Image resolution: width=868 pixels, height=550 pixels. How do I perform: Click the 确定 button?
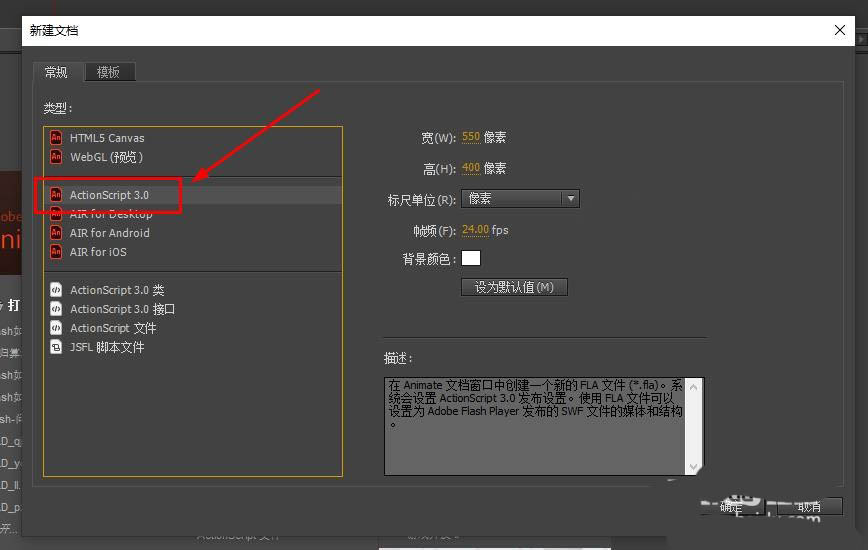click(x=732, y=506)
